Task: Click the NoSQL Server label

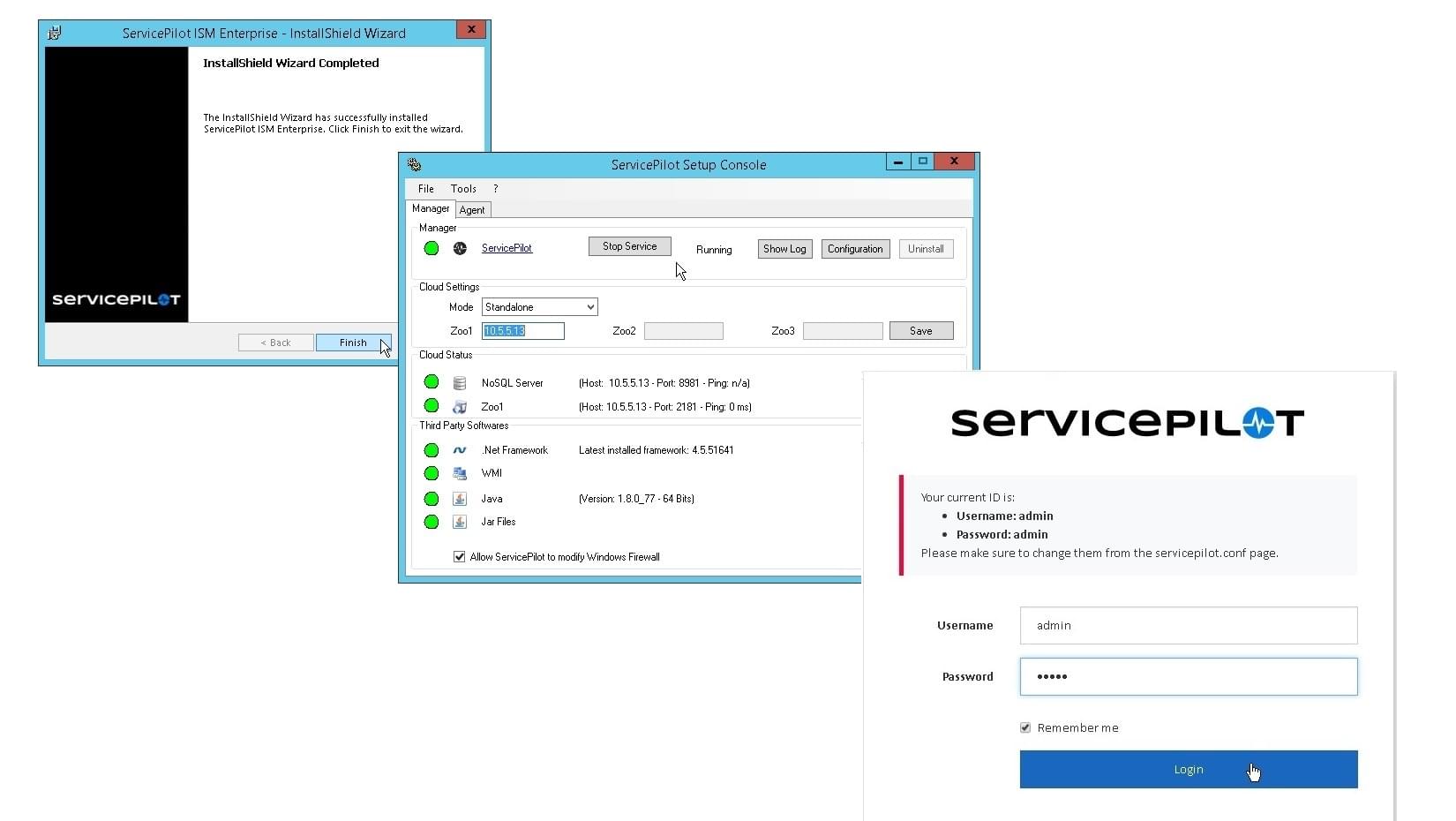Action: pyautogui.click(x=513, y=383)
